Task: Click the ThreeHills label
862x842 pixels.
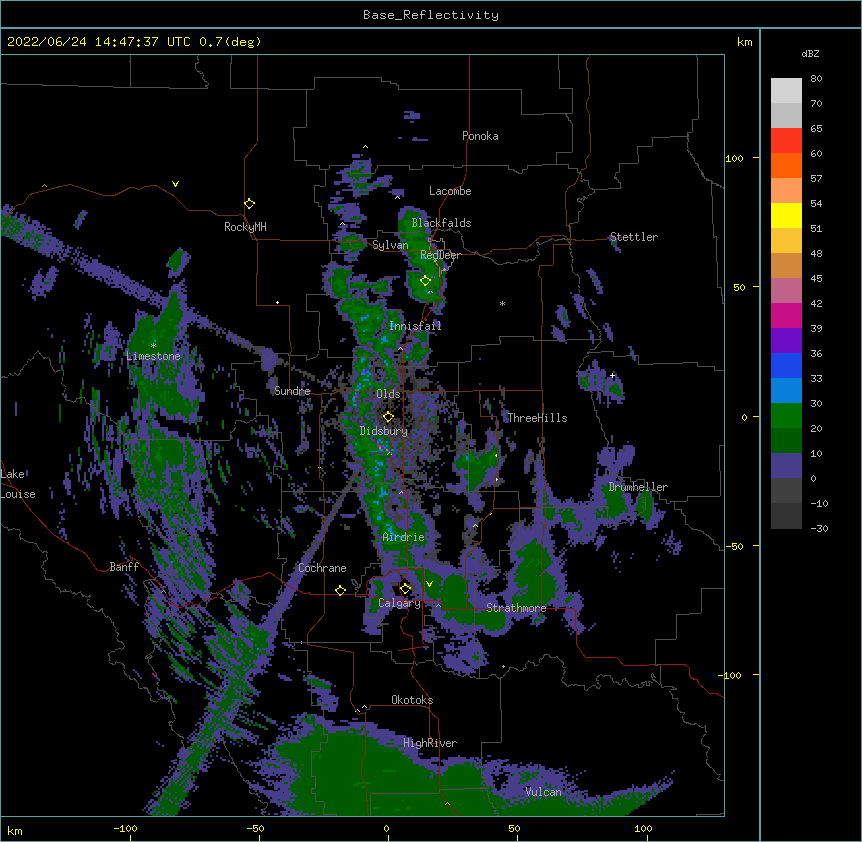Action: point(537,418)
